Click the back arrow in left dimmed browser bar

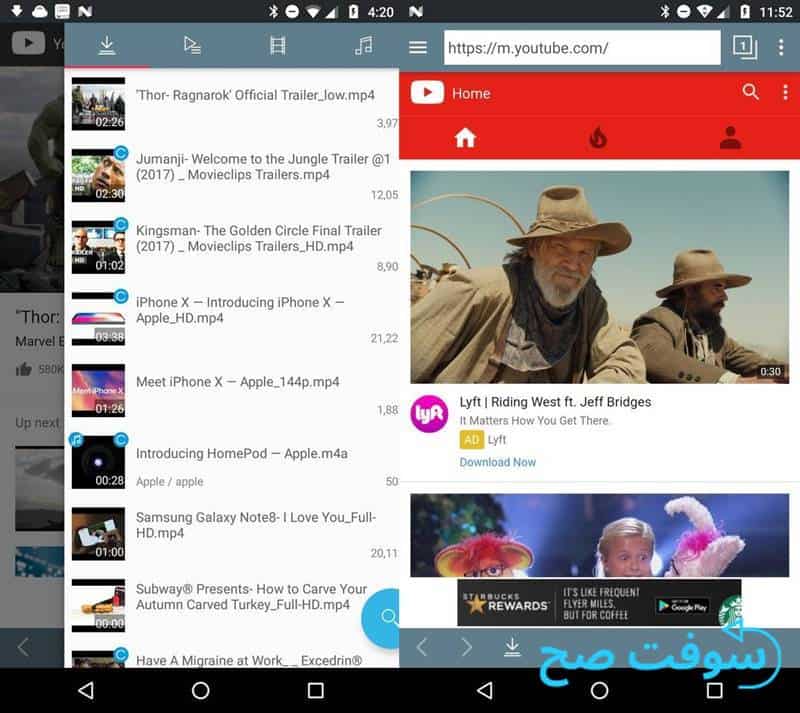click(x=23, y=648)
